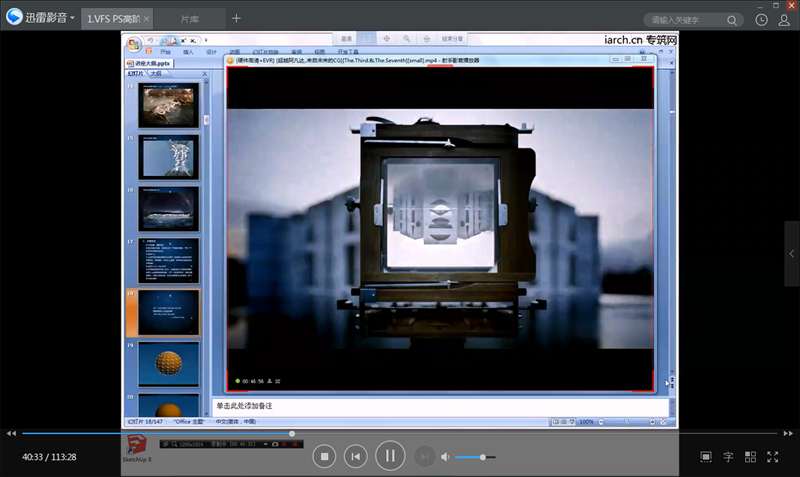This screenshot has width=800, height=477.
Task: Click the fast forward arrows on seek bar
Action: (788, 433)
